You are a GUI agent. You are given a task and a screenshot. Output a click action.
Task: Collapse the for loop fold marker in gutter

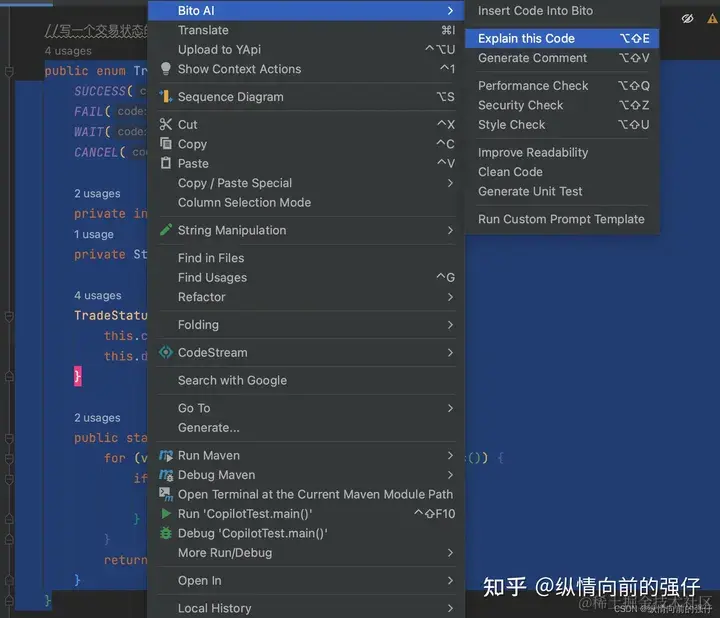tap(9, 458)
